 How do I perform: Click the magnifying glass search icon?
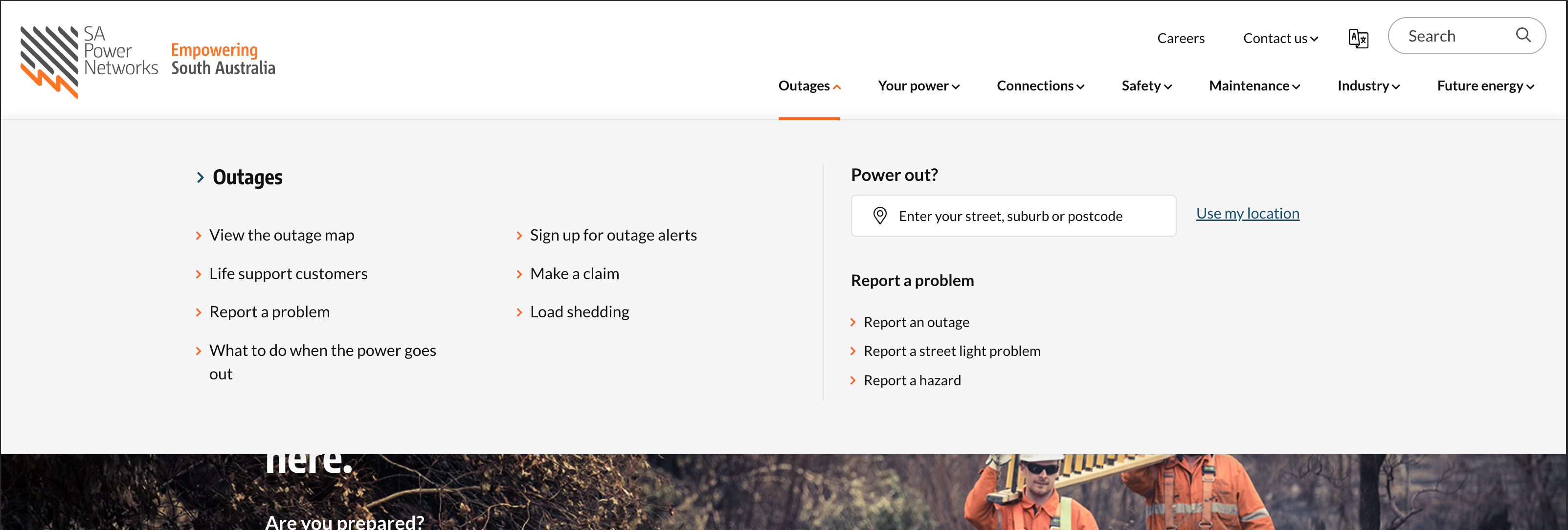(x=1523, y=35)
